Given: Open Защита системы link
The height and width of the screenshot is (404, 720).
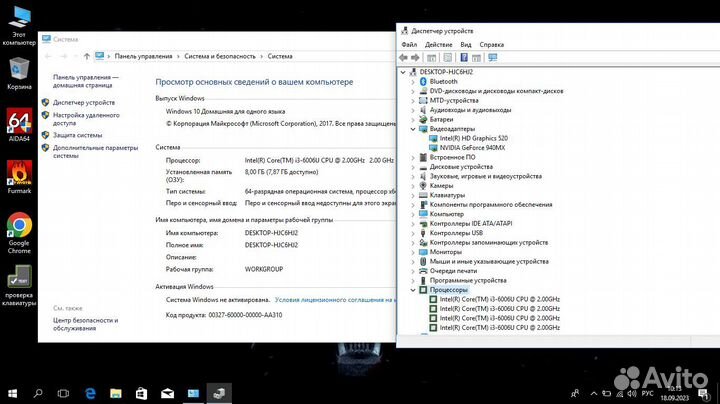Looking at the screenshot, I should (x=77, y=135).
